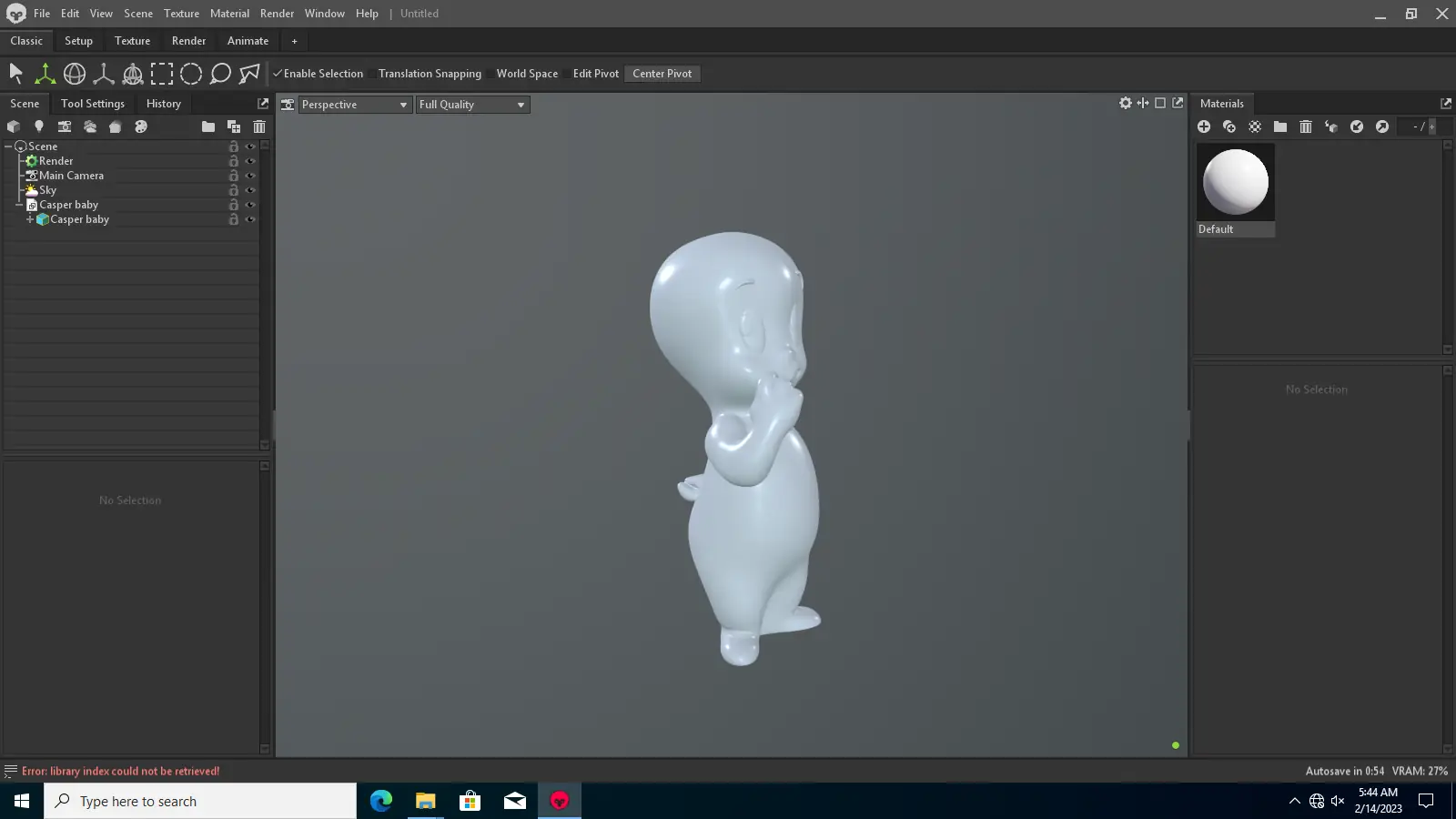Click the new material plus icon
1456x819 pixels.
pyautogui.click(x=1204, y=126)
